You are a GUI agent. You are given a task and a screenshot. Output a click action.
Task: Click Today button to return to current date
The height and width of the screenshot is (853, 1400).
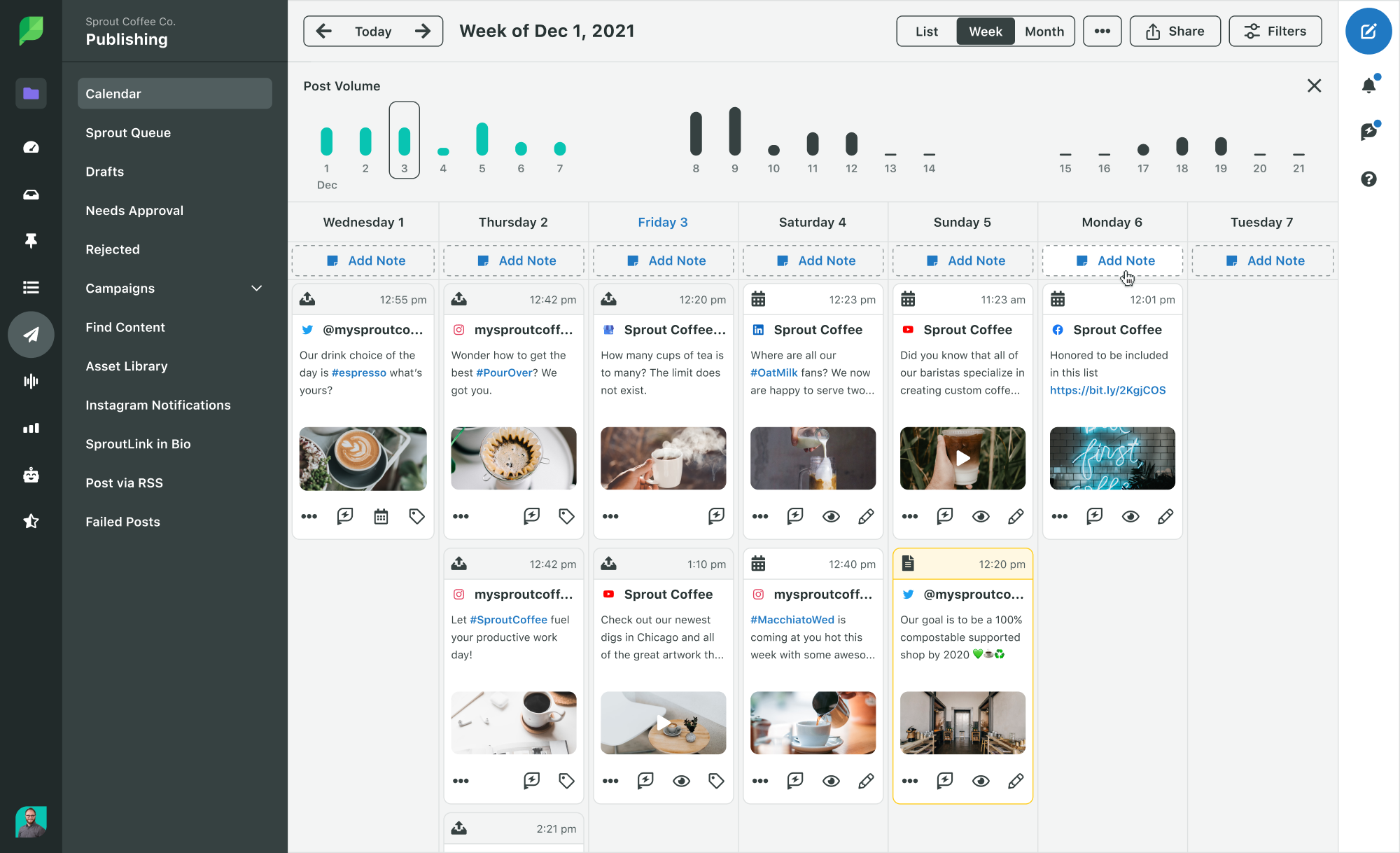coord(371,30)
